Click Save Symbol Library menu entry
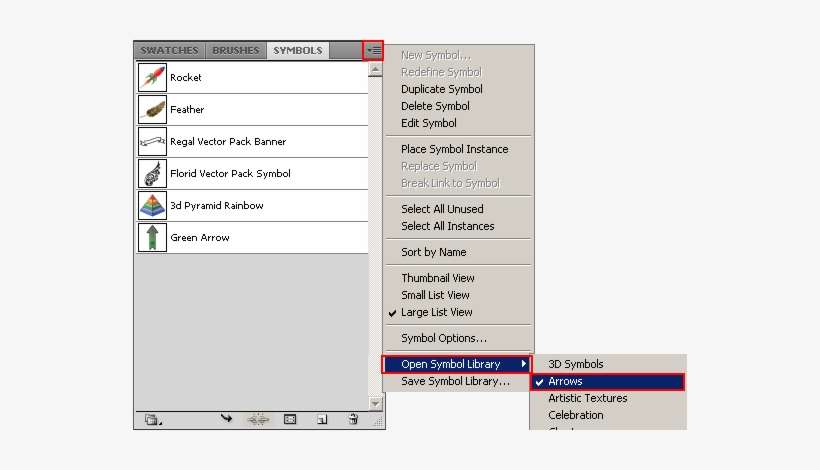 455,381
